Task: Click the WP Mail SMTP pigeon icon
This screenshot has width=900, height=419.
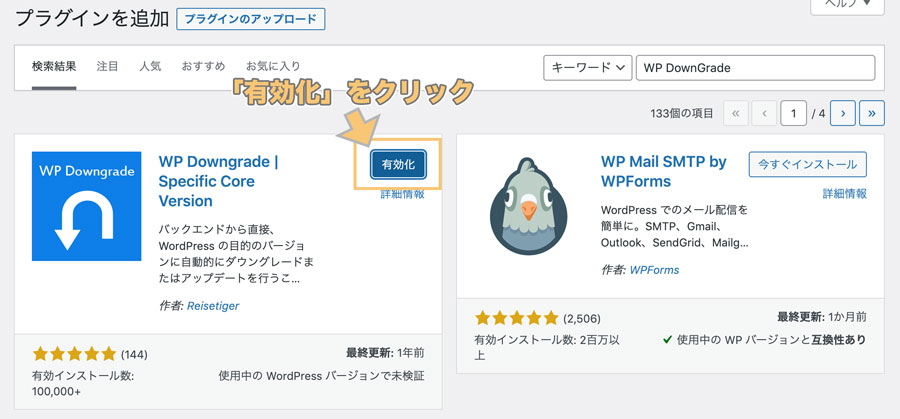Action: point(529,206)
